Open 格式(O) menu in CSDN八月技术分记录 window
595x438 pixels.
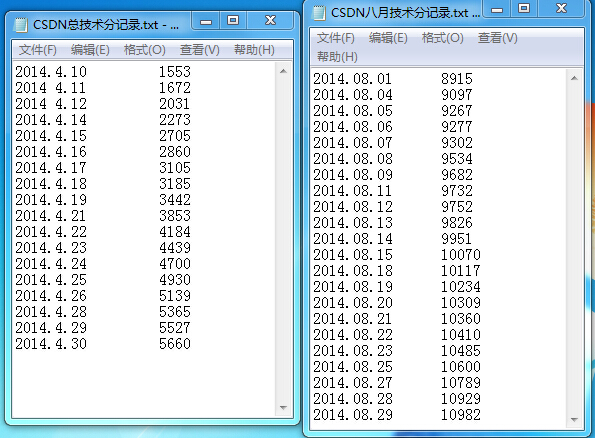coord(442,38)
